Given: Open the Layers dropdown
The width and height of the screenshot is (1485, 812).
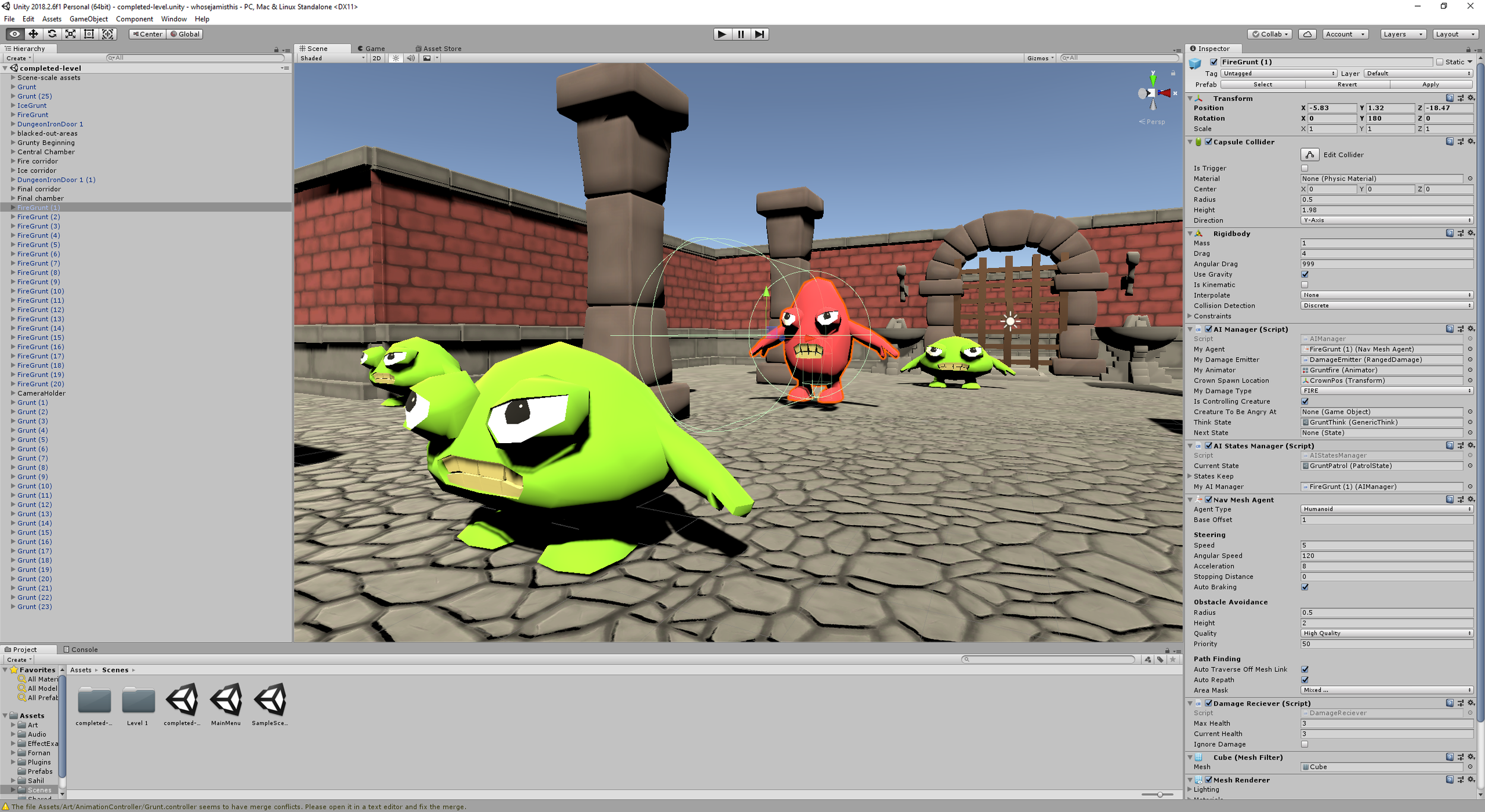Looking at the screenshot, I should (1402, 34).
